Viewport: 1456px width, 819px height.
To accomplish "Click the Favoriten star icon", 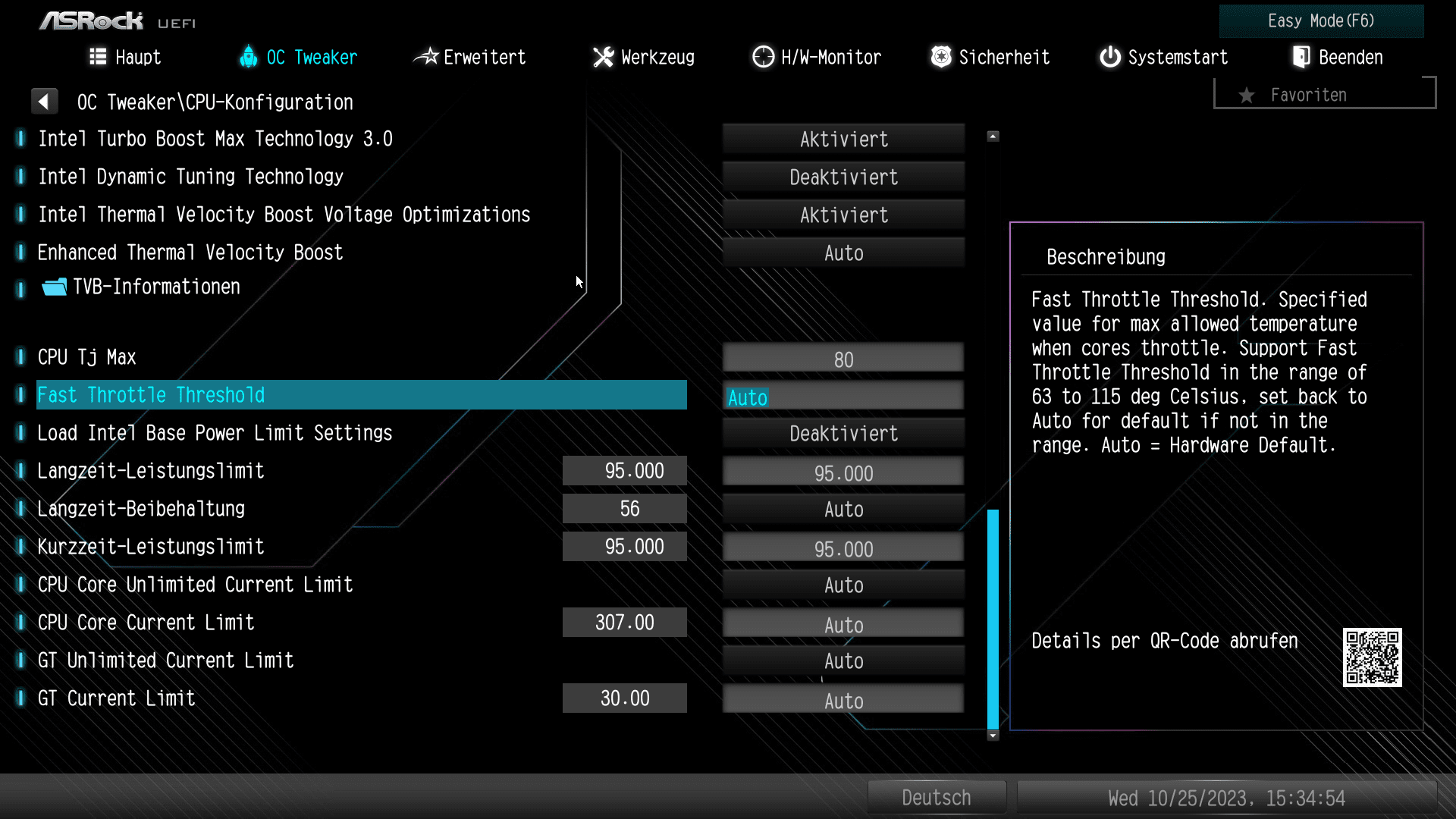I will (1246, 96).
